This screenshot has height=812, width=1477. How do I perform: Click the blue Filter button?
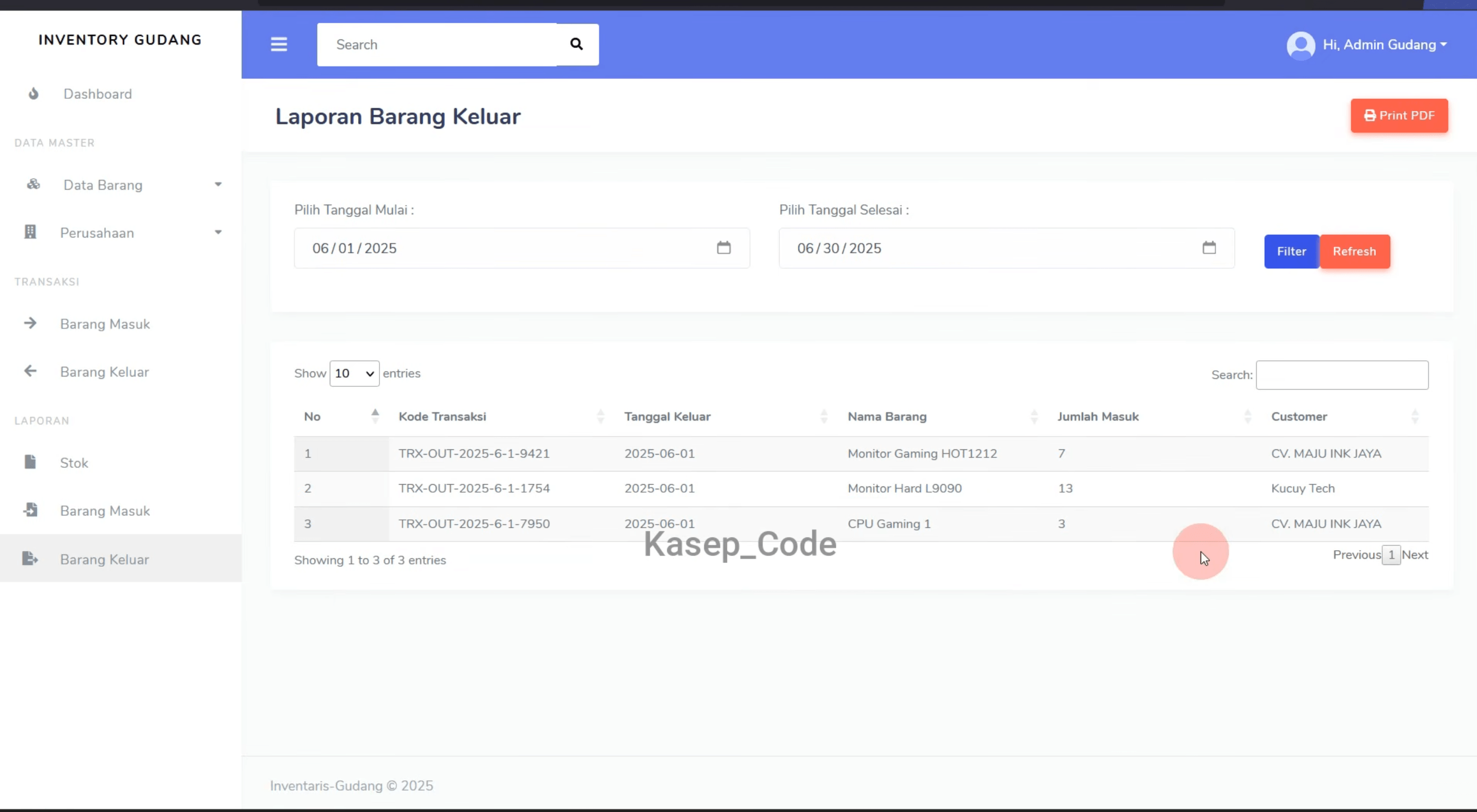1292,252
